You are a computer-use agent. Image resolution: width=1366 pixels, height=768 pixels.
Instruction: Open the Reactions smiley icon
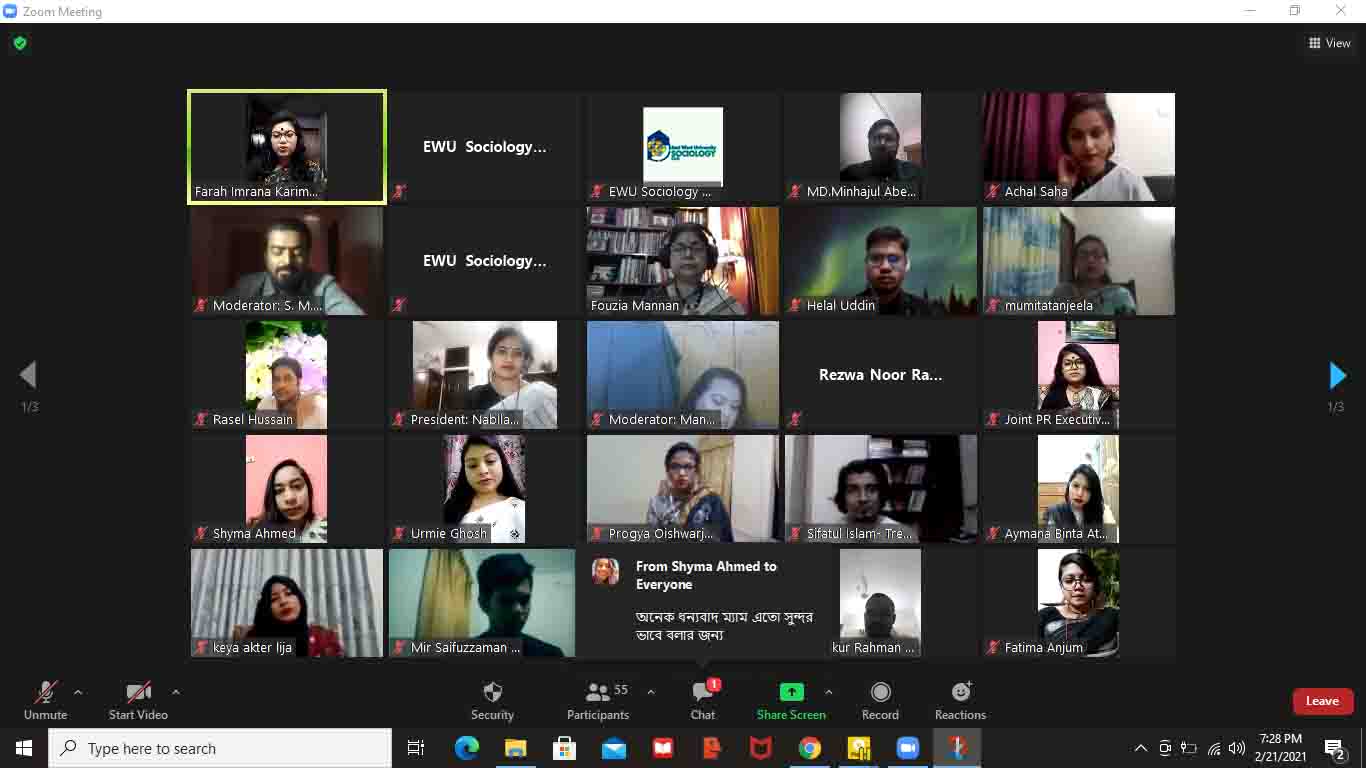click(x=960, y=692)
